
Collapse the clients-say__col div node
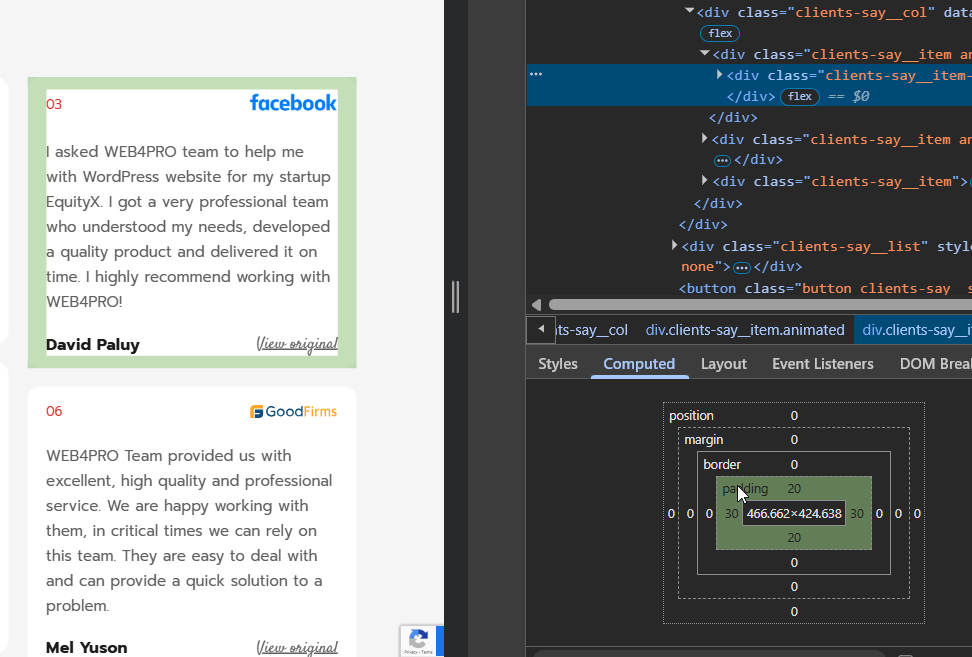point(689,11)
